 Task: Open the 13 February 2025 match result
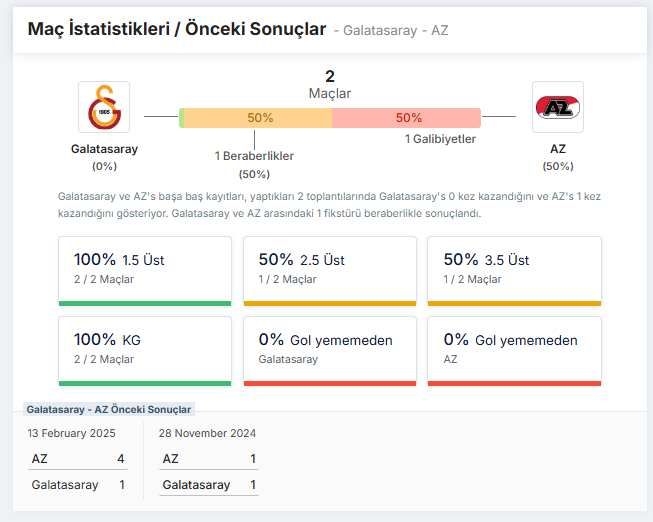[72, 433]
